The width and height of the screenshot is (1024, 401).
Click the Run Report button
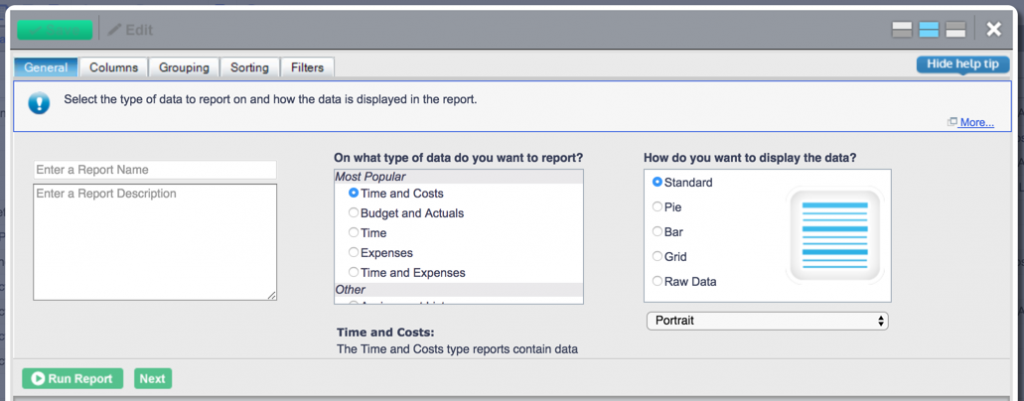(x=72, y=379)
